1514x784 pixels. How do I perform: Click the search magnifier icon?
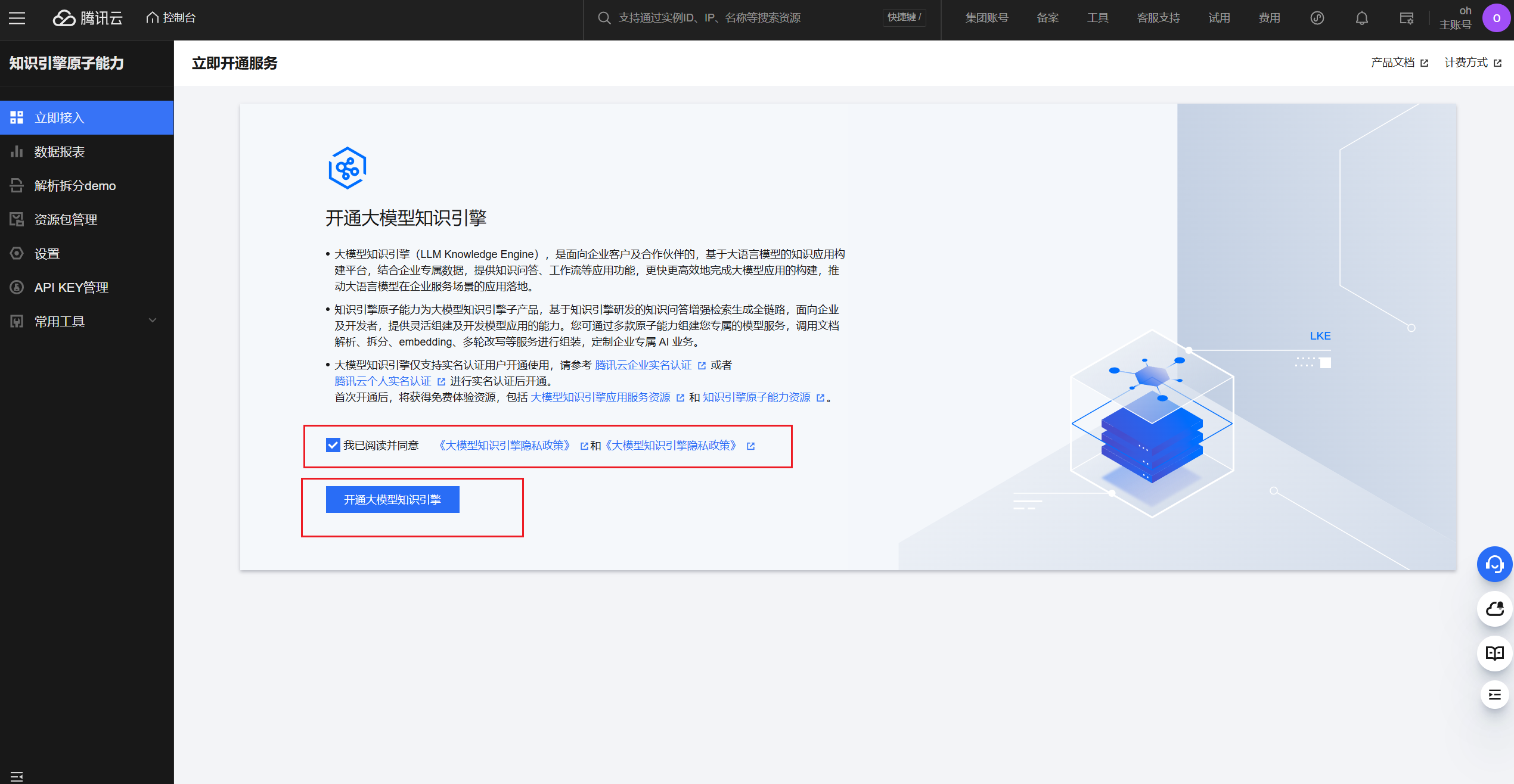click(604, 18)
